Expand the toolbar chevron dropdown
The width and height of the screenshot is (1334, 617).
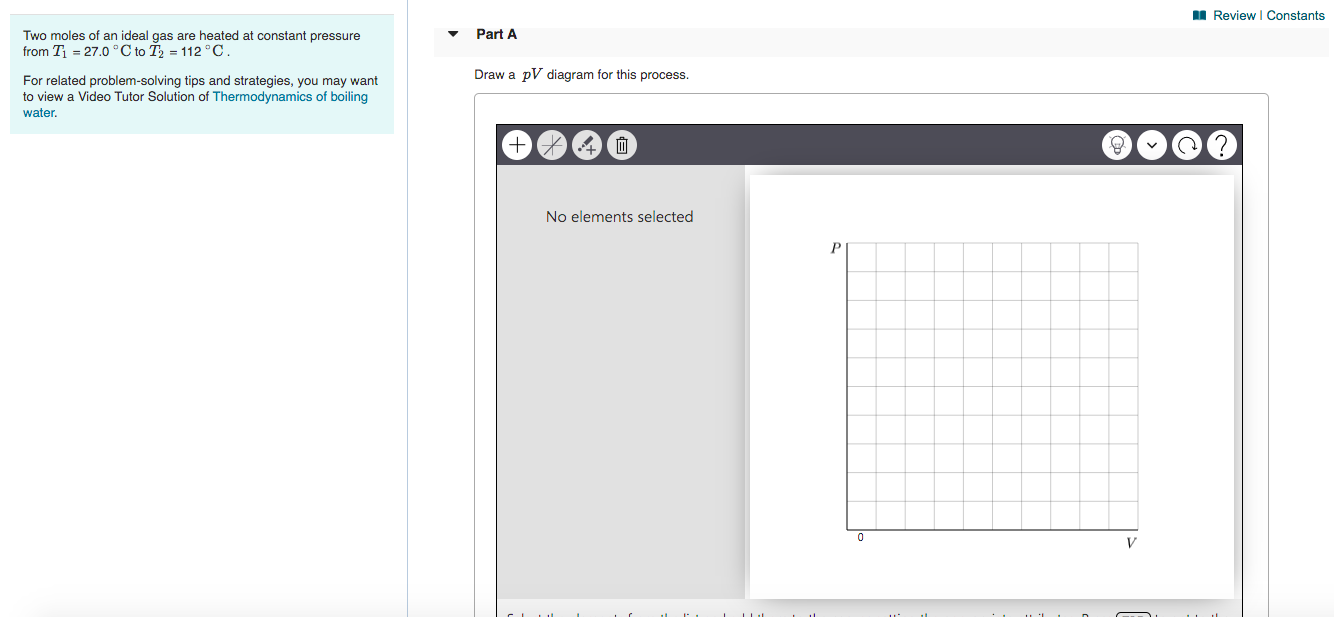coord(1152,146)
